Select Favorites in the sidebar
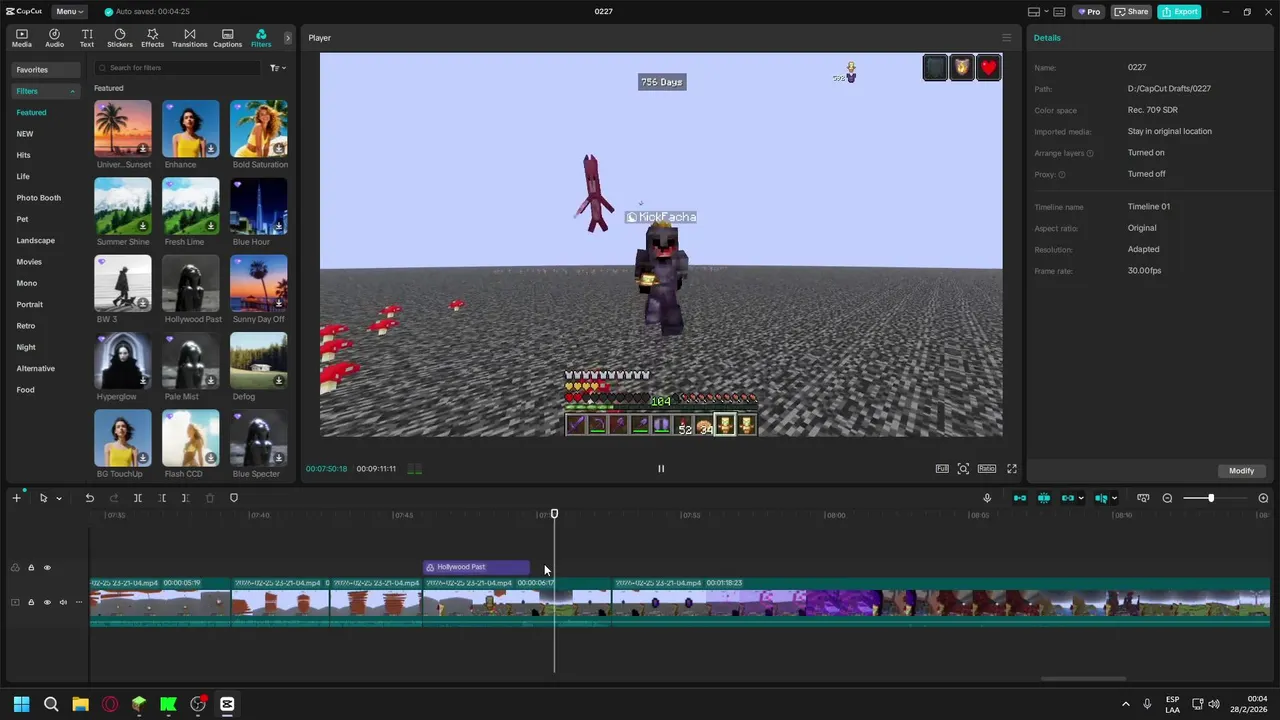The height and width of the screenshot is (720, 1280). click(x=46, y=70)
